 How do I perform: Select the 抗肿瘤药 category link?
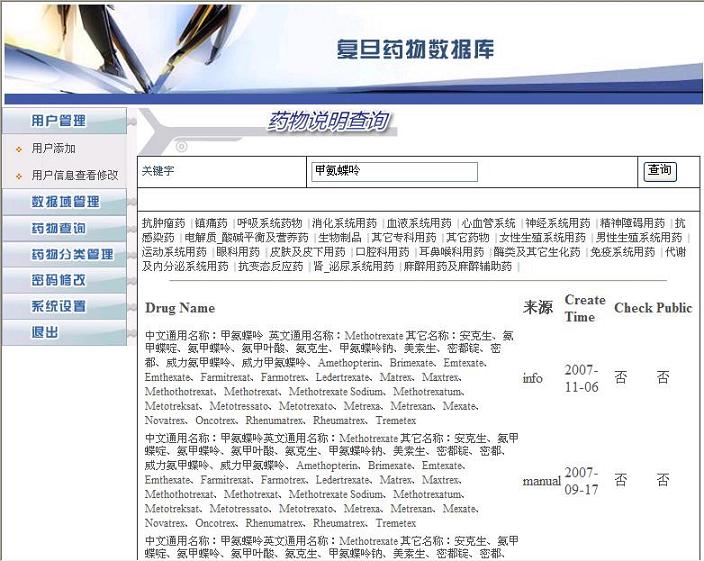click(163, 223)
